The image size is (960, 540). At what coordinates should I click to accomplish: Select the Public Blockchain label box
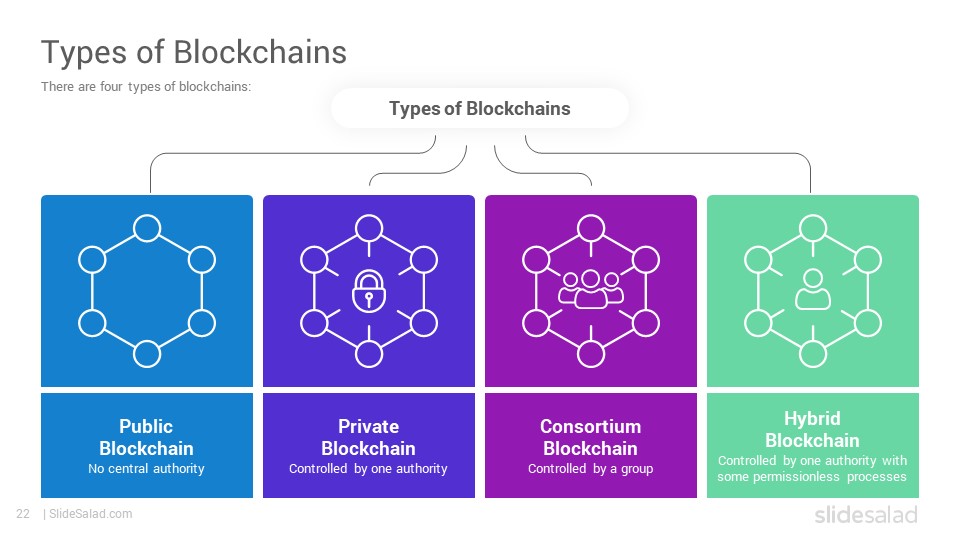pos(147,445)
